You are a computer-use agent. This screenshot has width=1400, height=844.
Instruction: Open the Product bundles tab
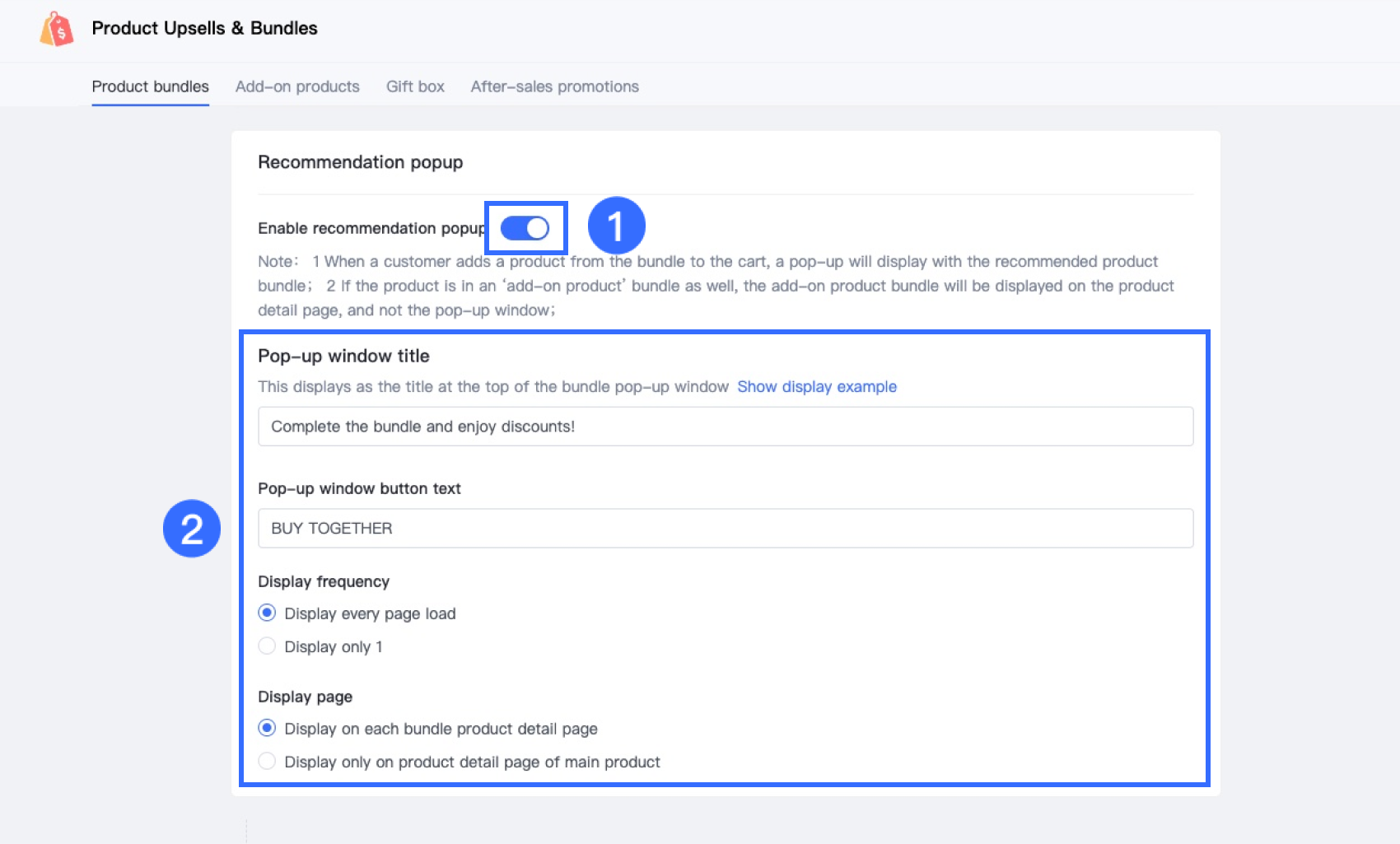(150, 86)
